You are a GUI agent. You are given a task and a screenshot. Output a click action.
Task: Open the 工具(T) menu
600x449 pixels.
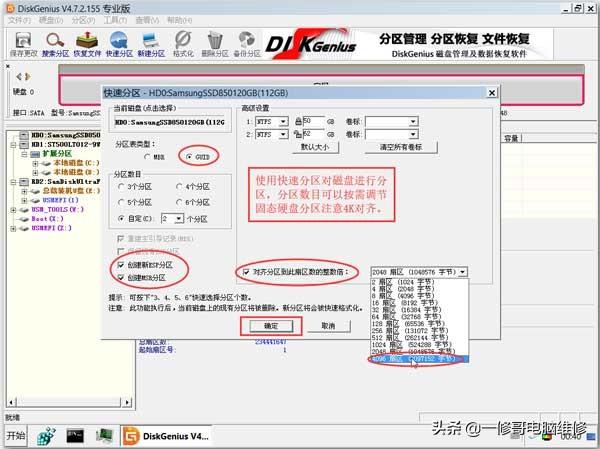pyautogui.click(x=115, y=20)
